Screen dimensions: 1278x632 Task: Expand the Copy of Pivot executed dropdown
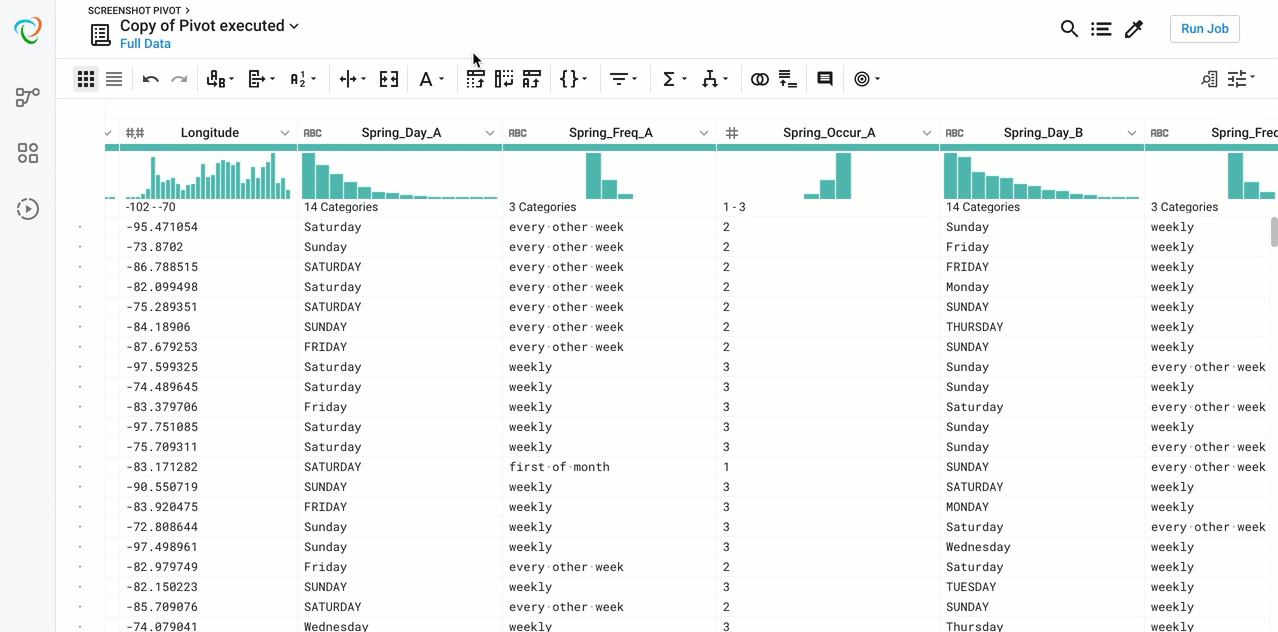coord(294,26)
